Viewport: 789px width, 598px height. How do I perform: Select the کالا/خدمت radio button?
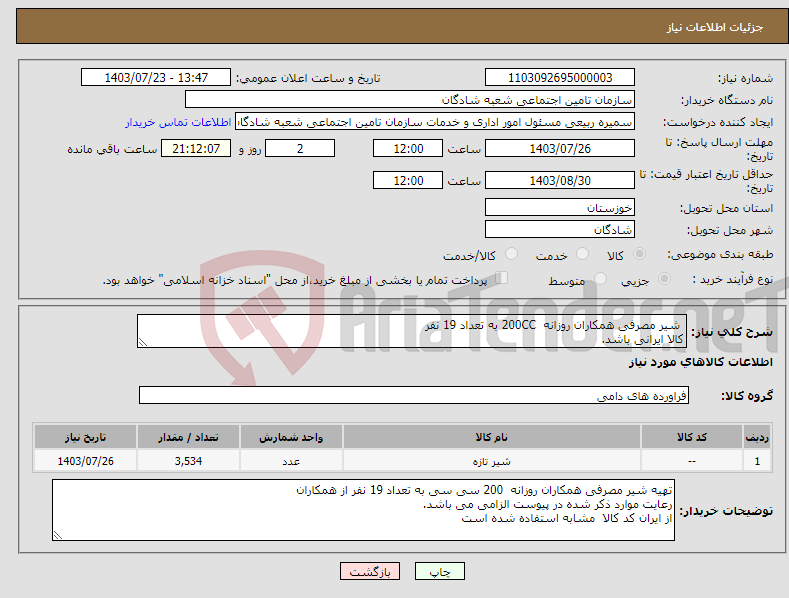click(x=511, y=254)
